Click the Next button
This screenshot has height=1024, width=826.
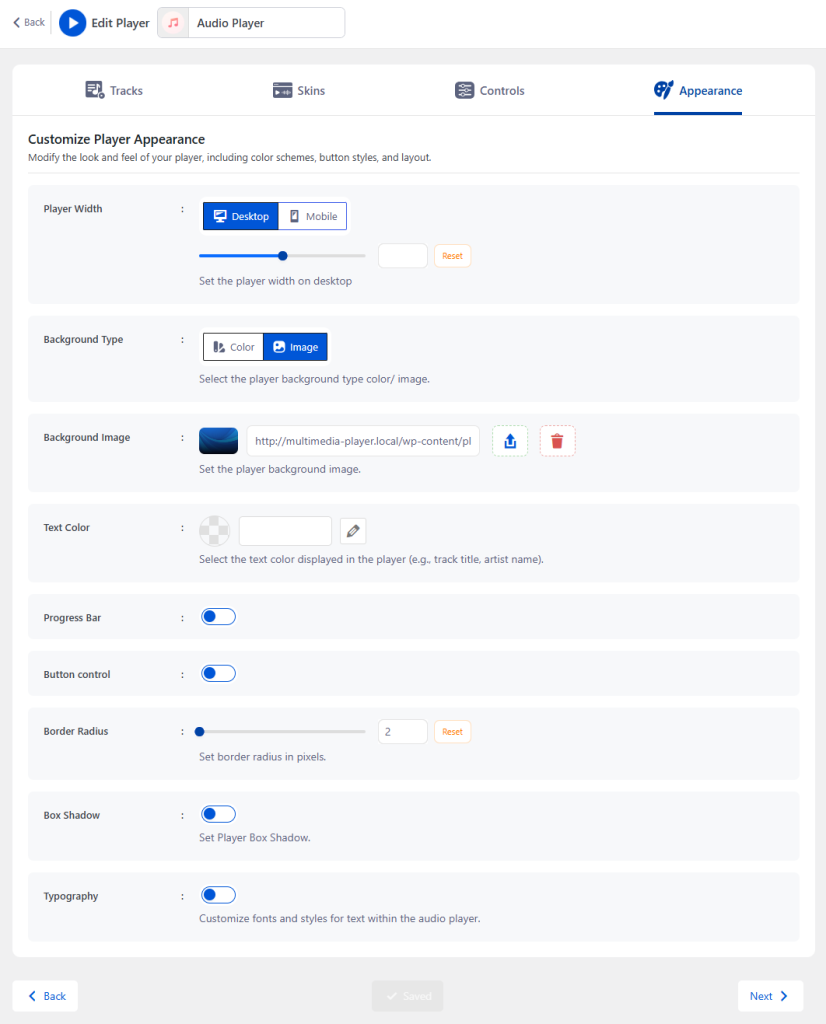(x=770, y=996)
